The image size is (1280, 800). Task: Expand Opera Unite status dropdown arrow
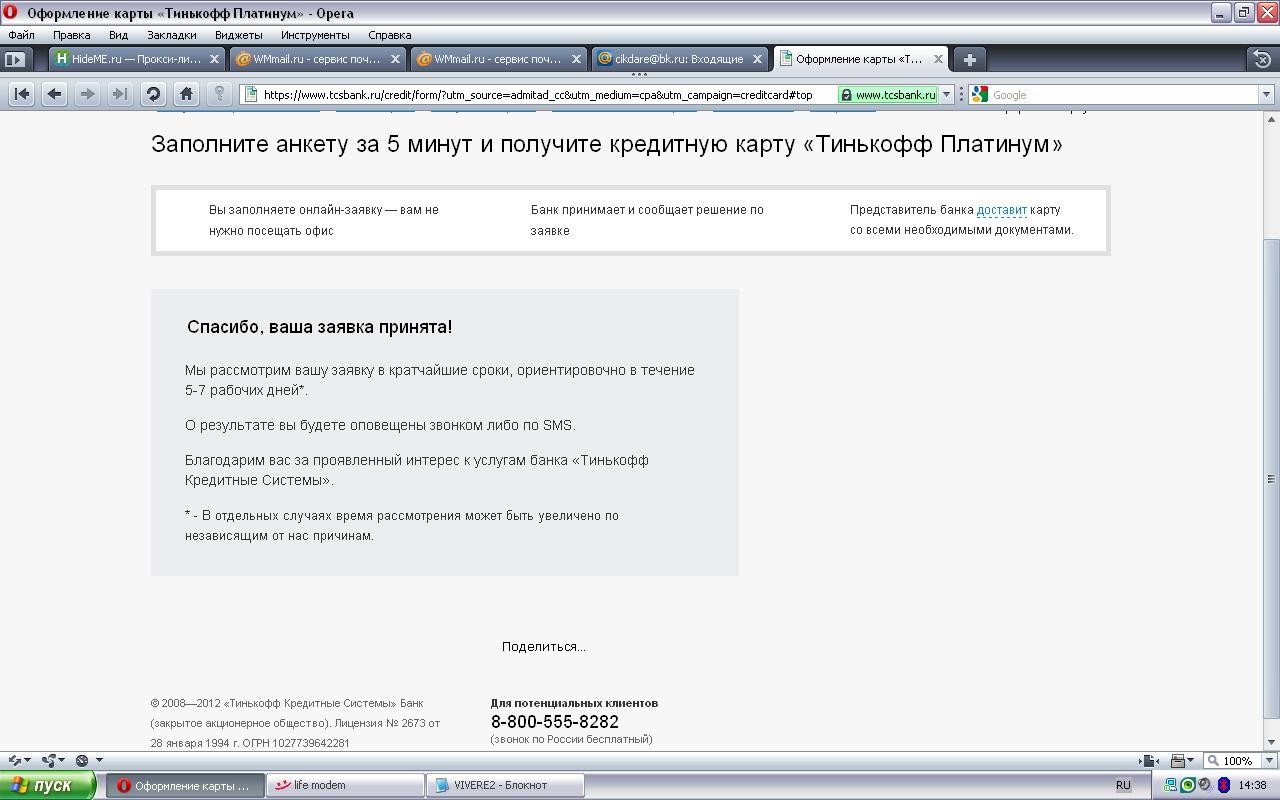point(62,760)
